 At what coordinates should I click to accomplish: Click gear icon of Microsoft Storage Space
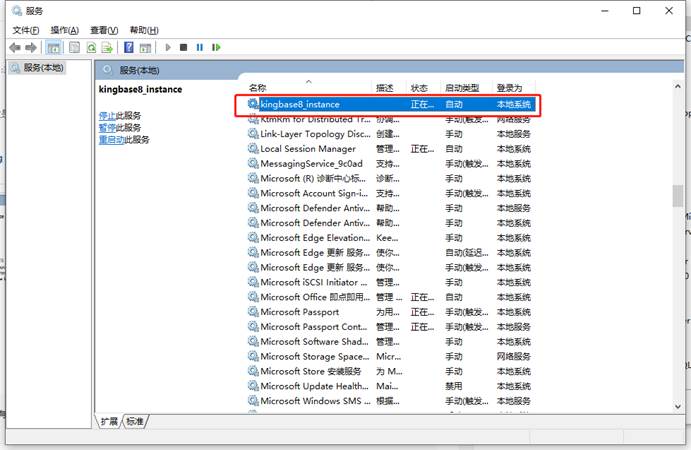(253, 356)
